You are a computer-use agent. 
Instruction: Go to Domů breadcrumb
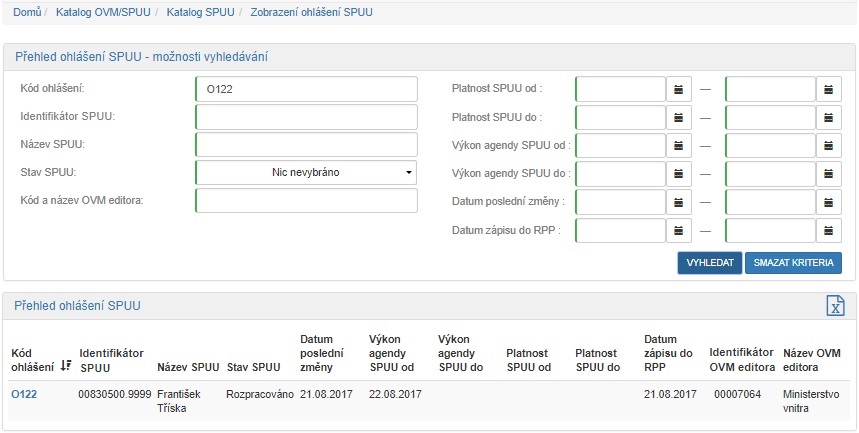(27, 13)
